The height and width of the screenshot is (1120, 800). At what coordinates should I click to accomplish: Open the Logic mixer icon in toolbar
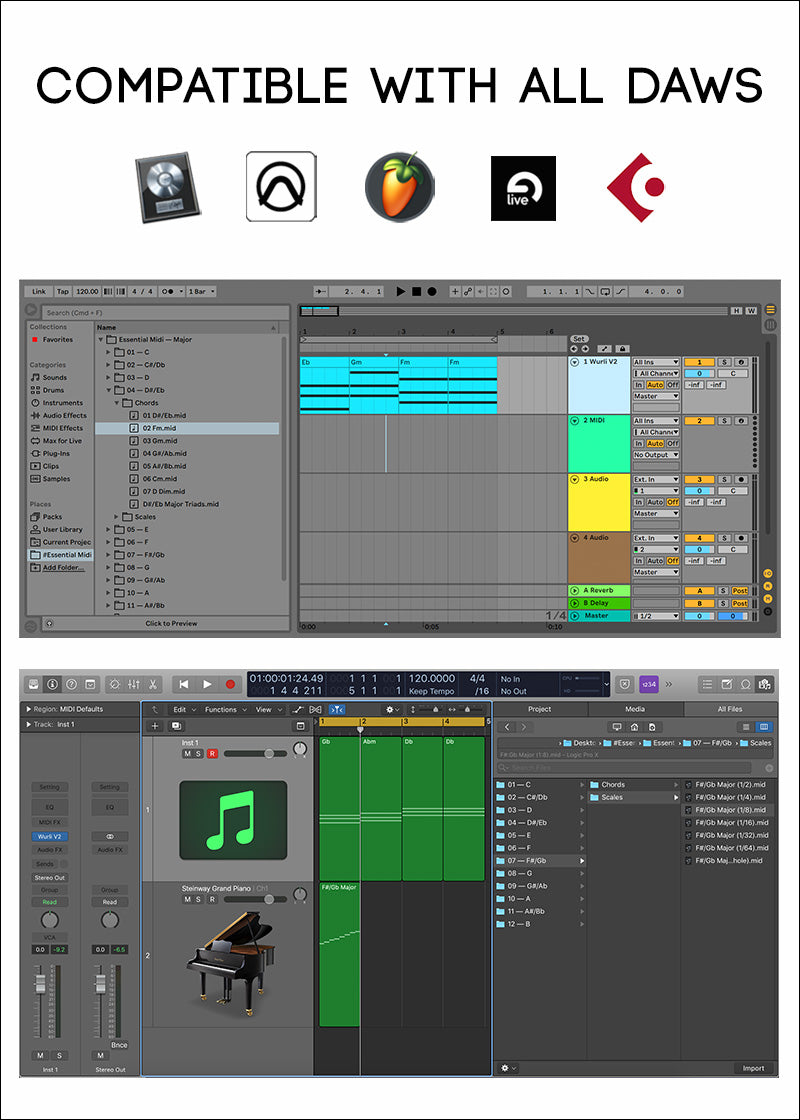coord(134,684)
